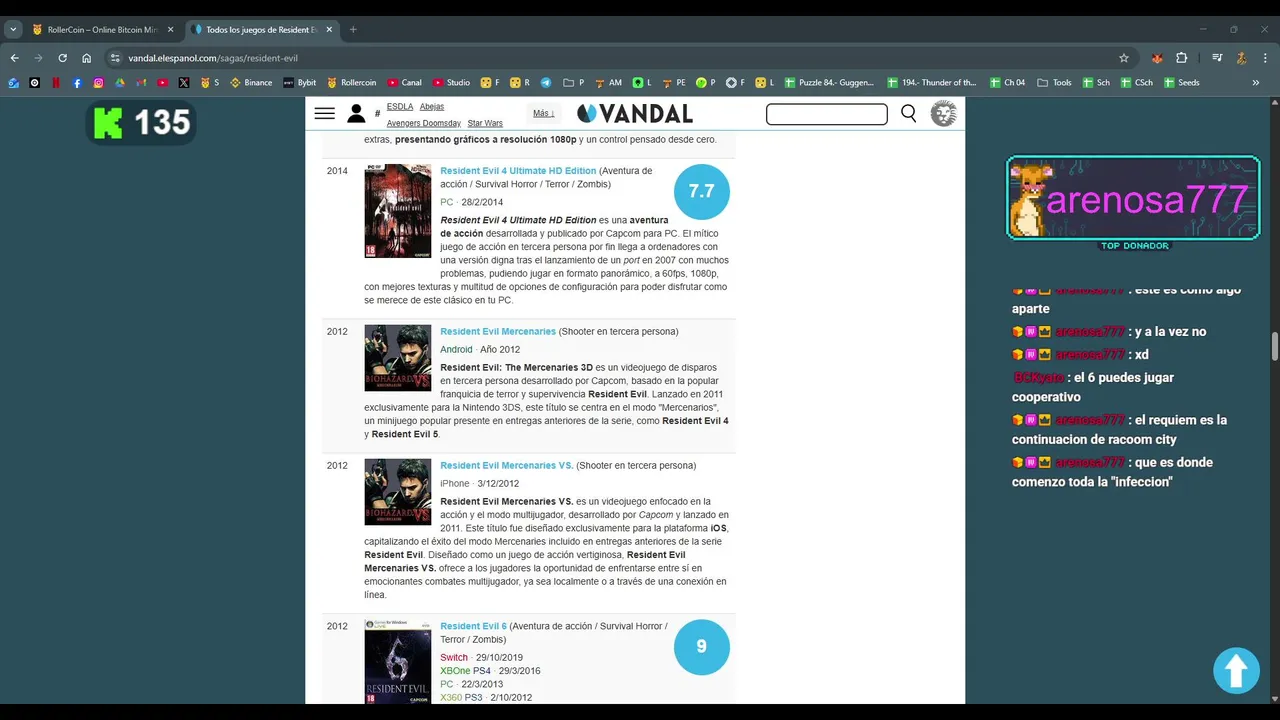Open the Avengers Doomsday trending link
The height and width of the screenshot is (720, 1280).
[x=424, y=123]
